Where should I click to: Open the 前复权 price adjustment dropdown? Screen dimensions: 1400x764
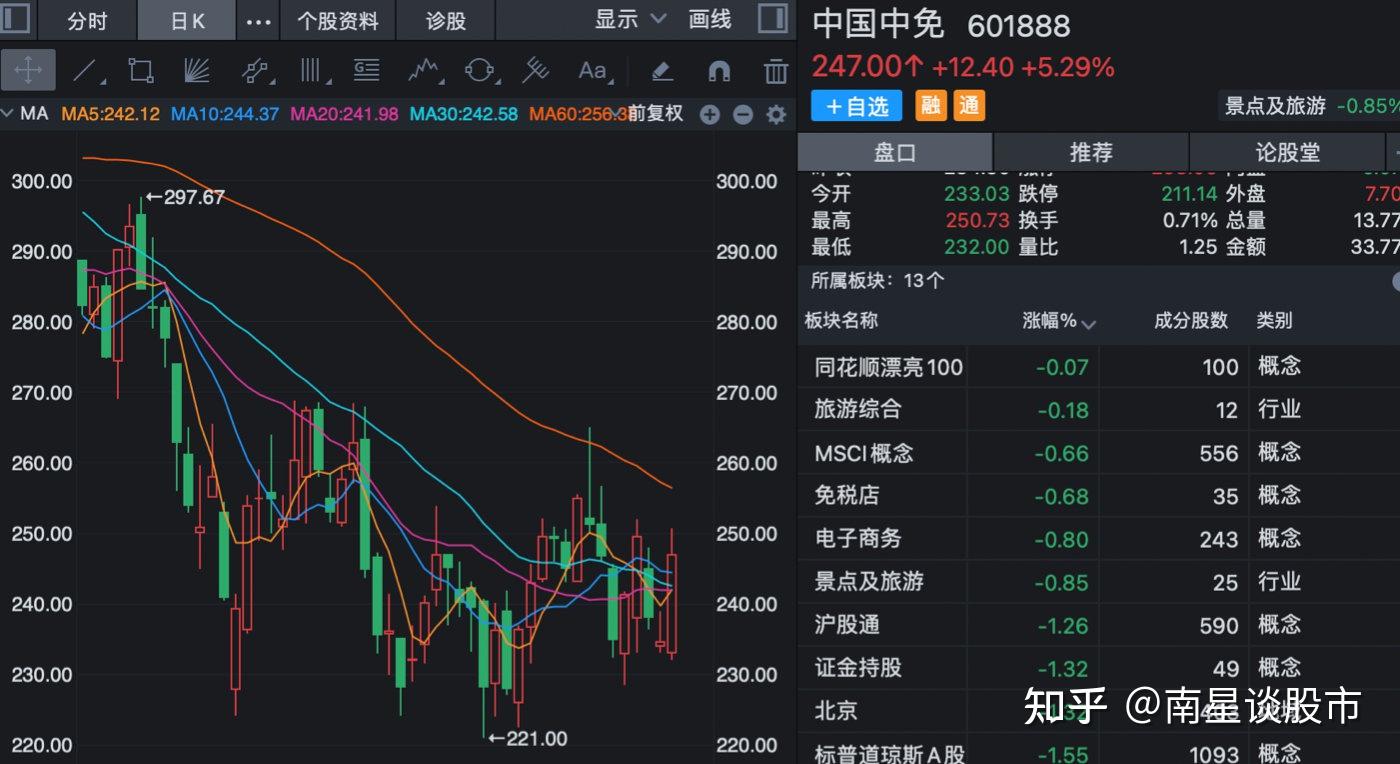click(x=657, y=114)
